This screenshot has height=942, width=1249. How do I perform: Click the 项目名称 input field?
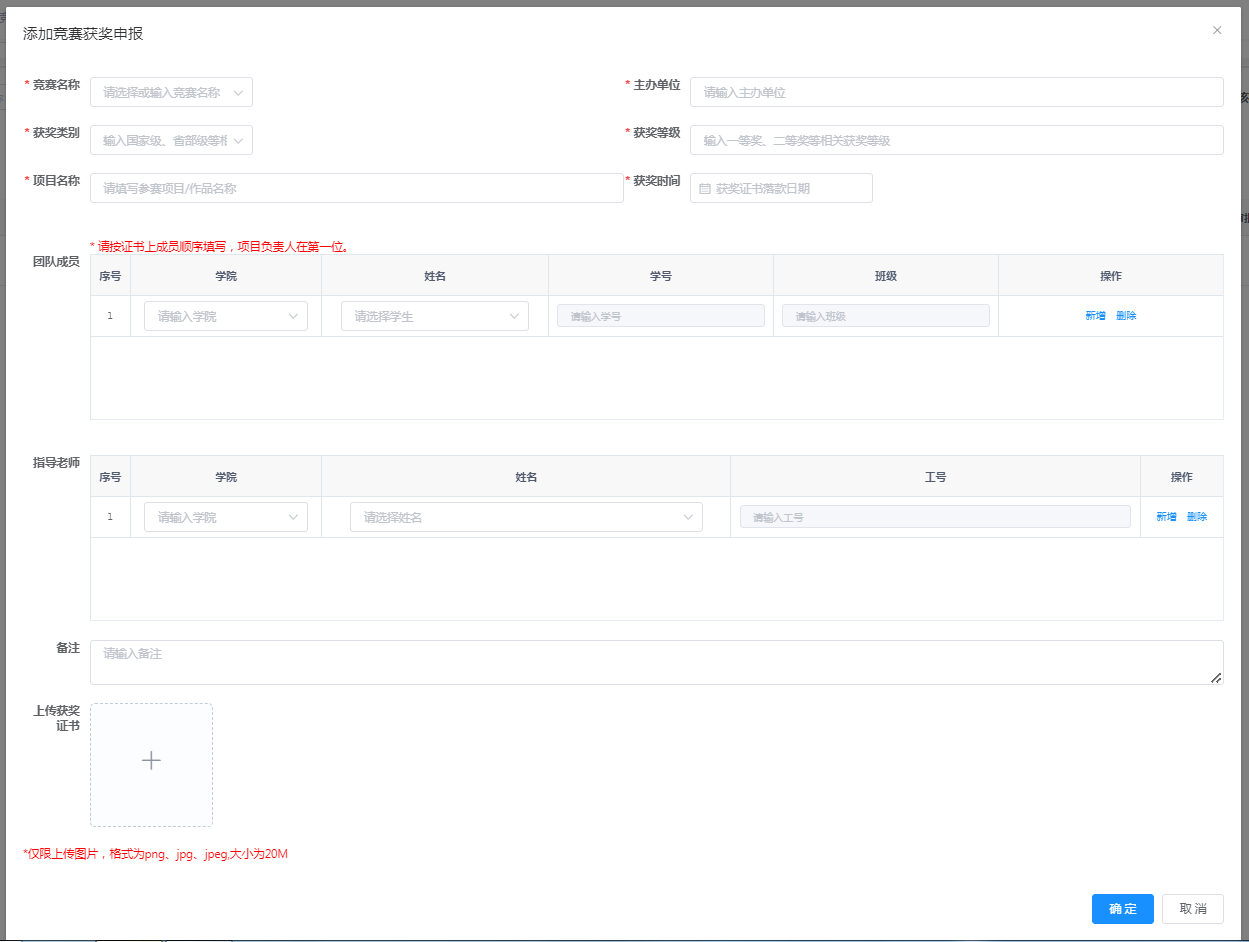click(x=356, y=188)
